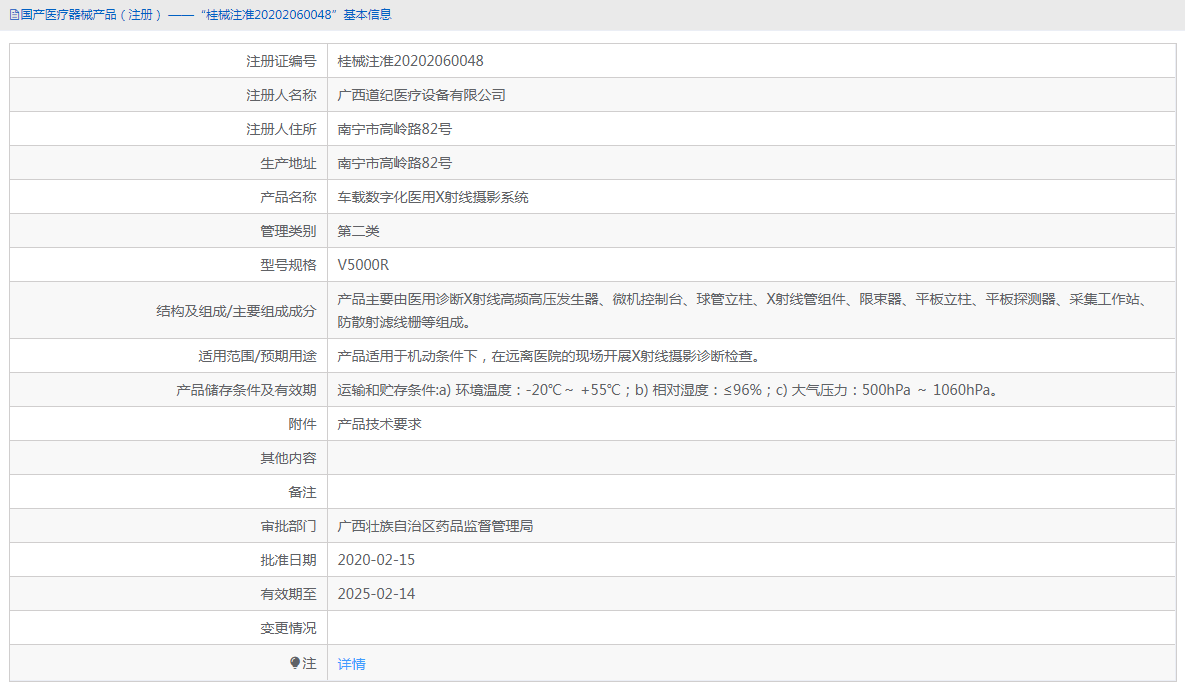Image resolution: width=1185 pixels, height=689 pixels.
Task: Click the lightbulb icon next to 注
Action: click(x=293, y=663)
